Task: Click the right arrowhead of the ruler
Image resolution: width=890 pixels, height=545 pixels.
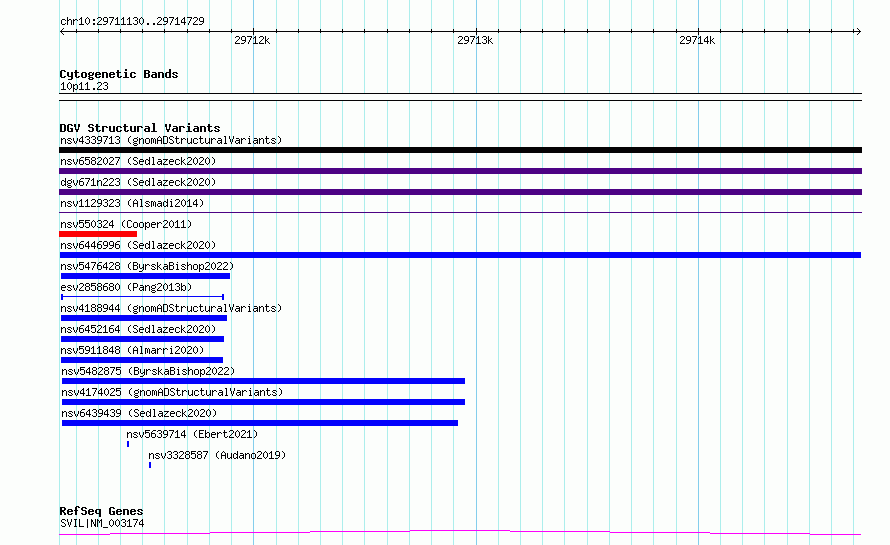Action: coord(858,31)
